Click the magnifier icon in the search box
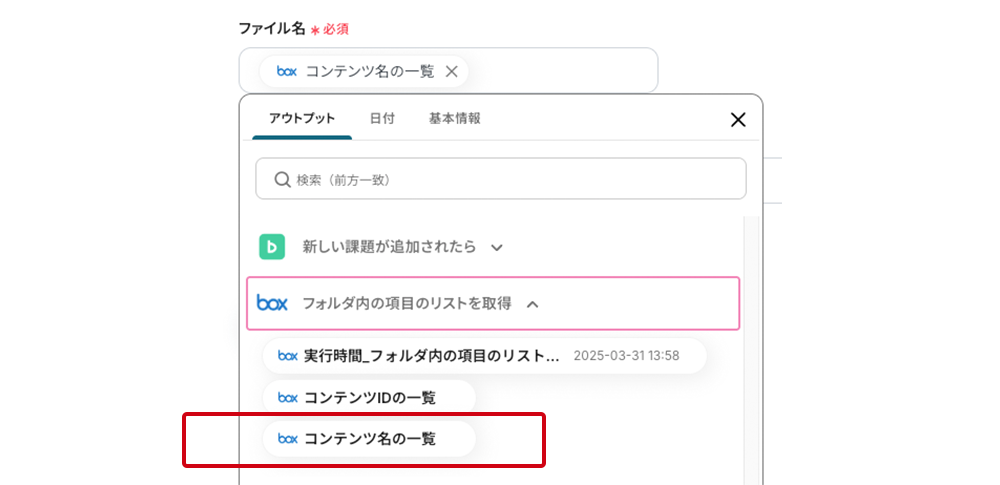This screenshot has height=485, width=1000. click(282, 180)
